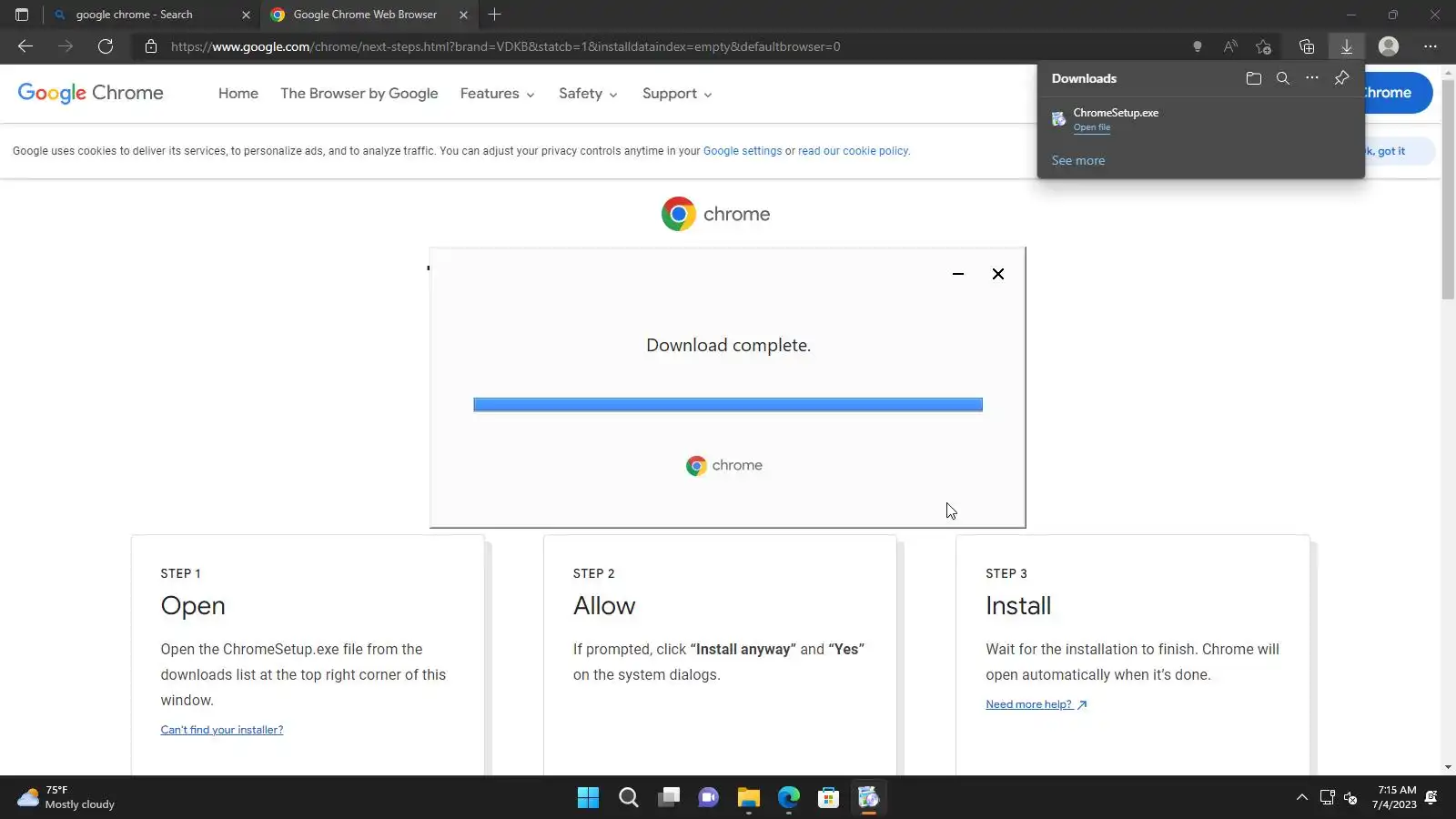Click See more in Downloads panel
The width and height of the screenshot is (1456, 819).
tap(1078, 160)
